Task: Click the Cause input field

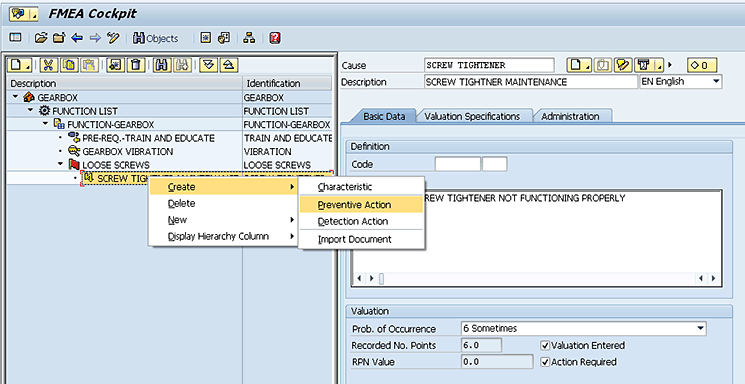Action: pyautogui.click(x=489, y=65)
